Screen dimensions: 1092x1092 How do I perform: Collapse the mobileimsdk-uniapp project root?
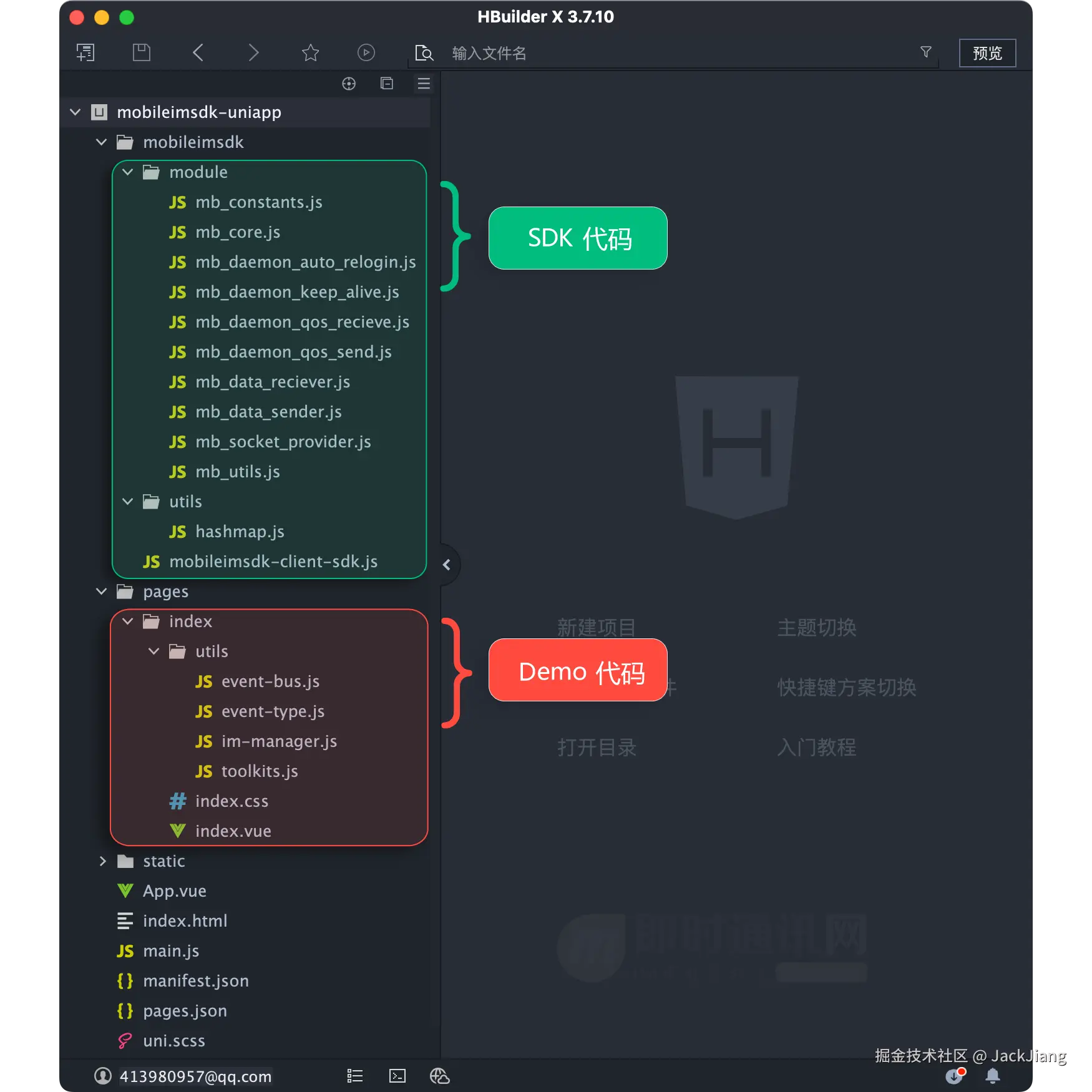point(76,112)
